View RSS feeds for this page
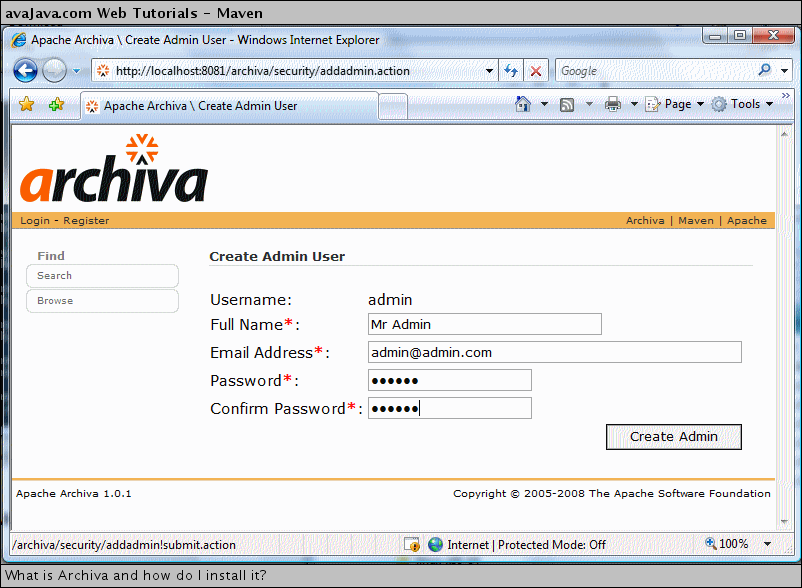The height and width of the screenshot is (588, 802). [x=566, y=103]
